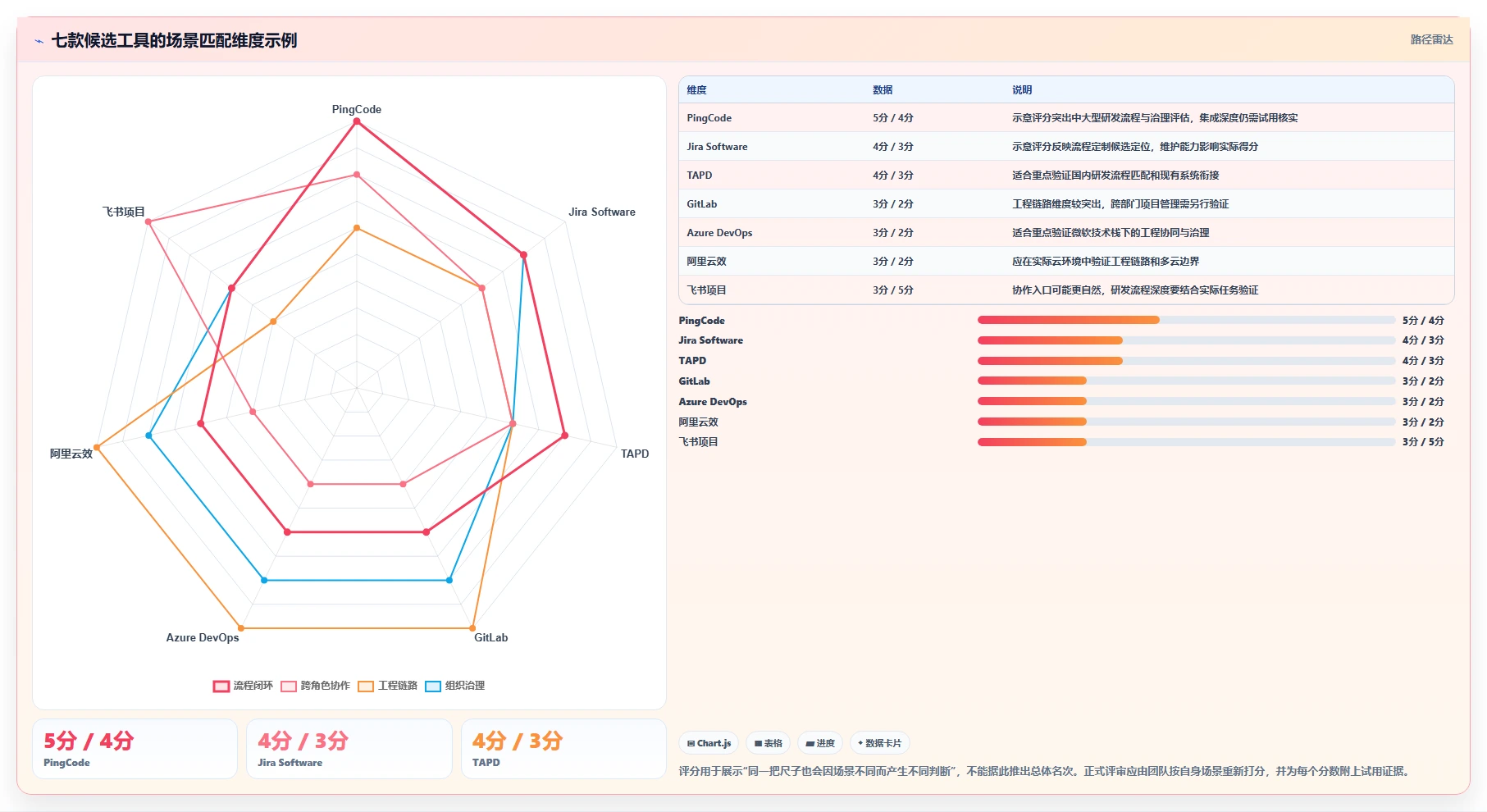Click the 5分 / 4分 table cell

click(x=893, y=118)
